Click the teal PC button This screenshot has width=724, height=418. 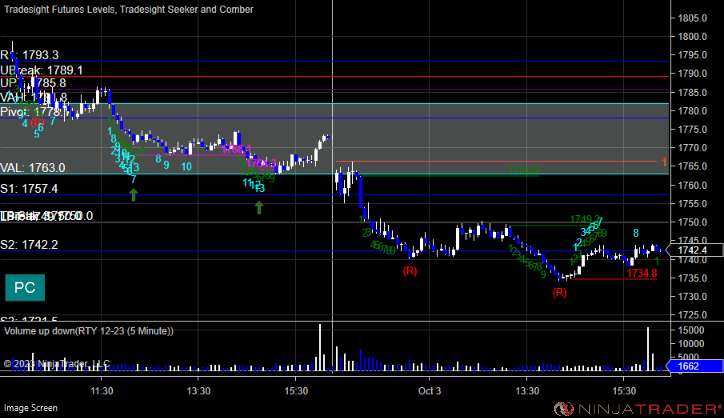point(25,288)
